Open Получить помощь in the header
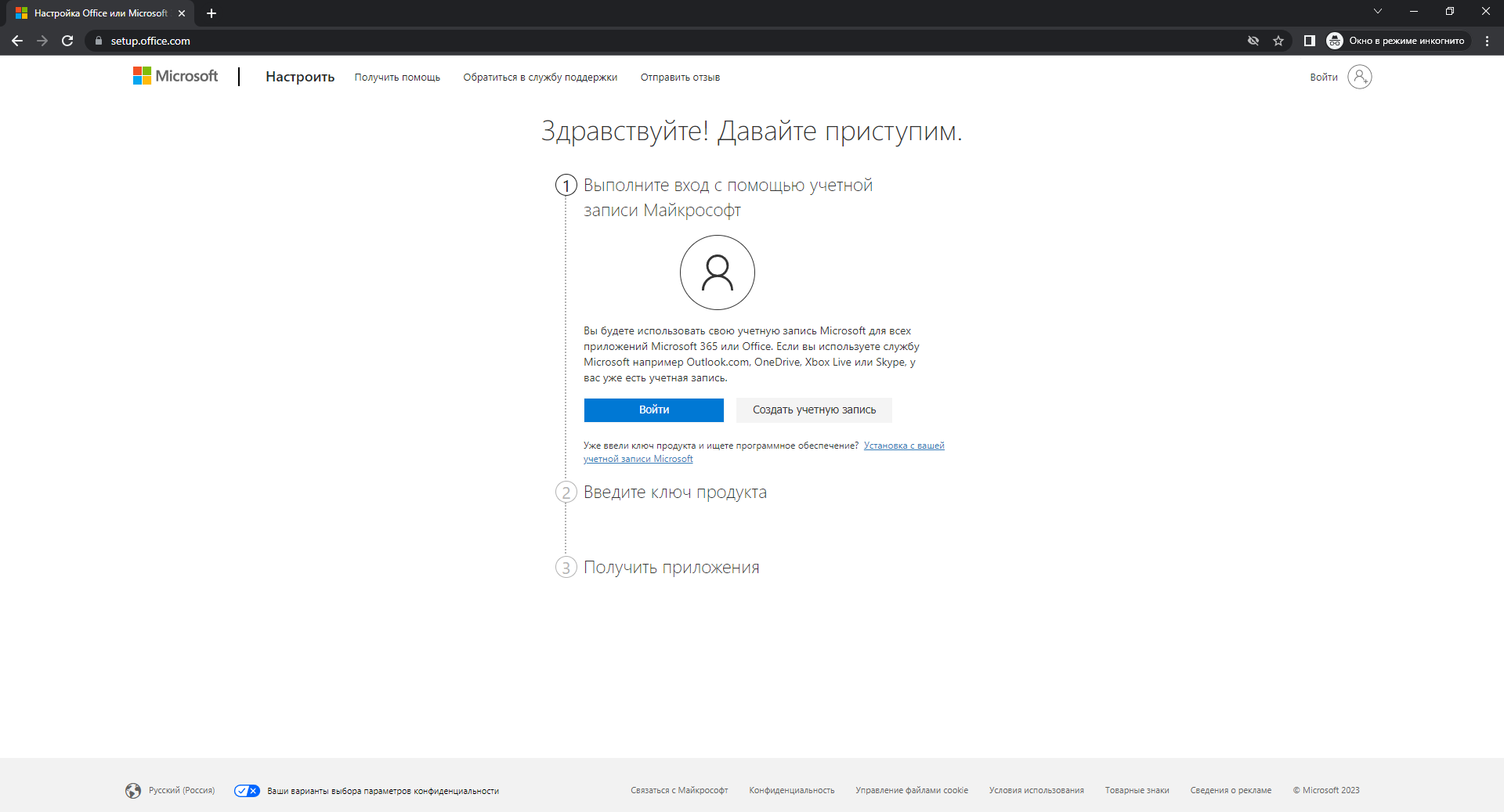The width and height of the screenshot is (1504, 812). [397, 78]
